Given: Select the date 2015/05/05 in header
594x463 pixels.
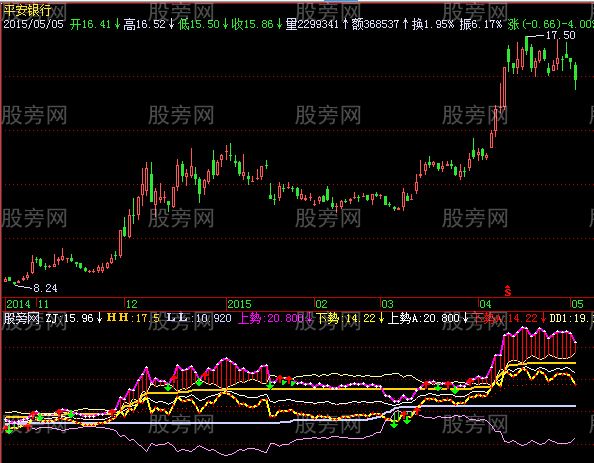Looking at the screenshot, I should (x=33, y=24).
